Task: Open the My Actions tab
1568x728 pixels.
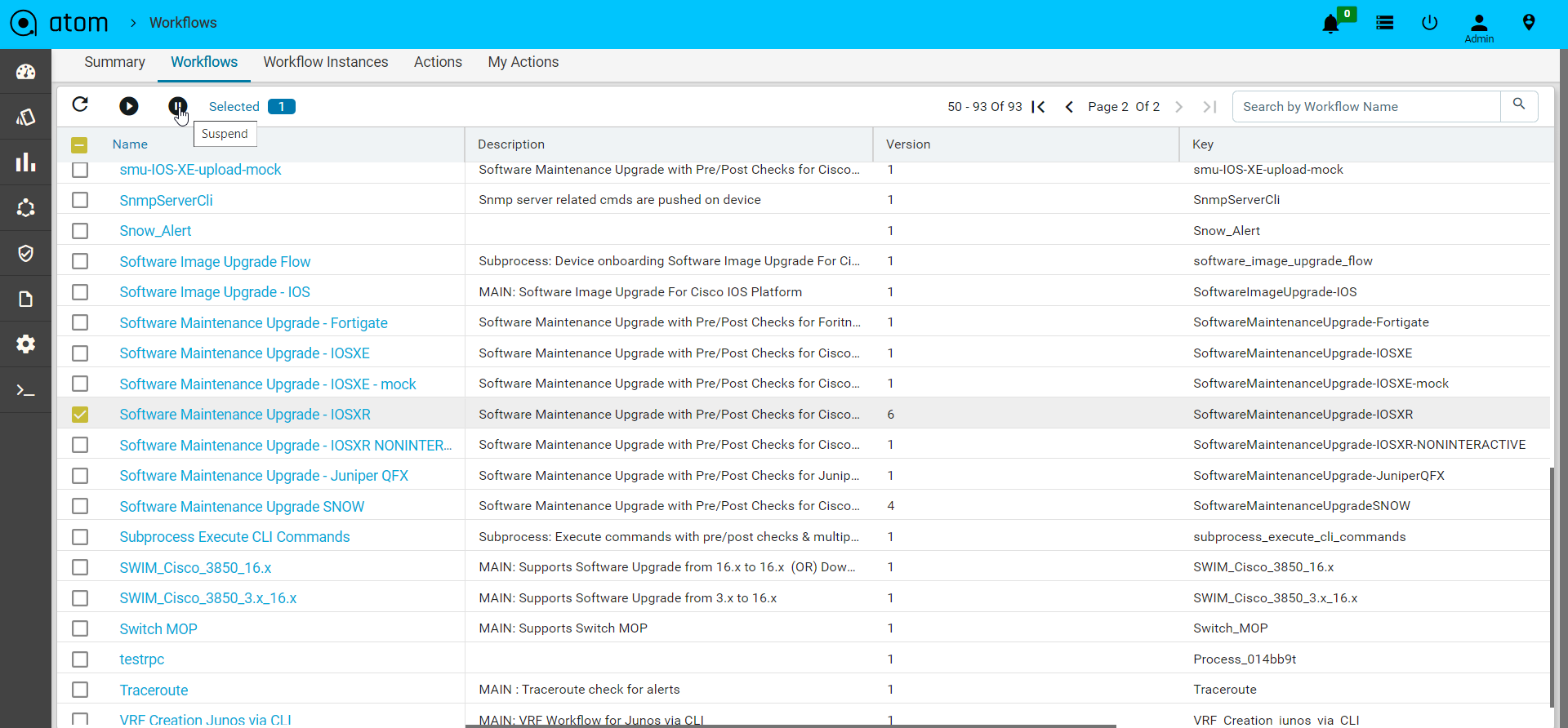Action: pos(523,62)
